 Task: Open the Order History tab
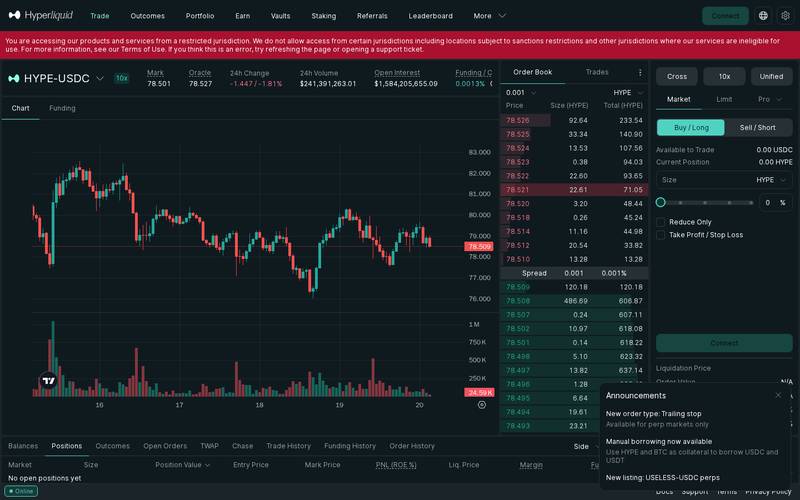click(x=412, y=446)
